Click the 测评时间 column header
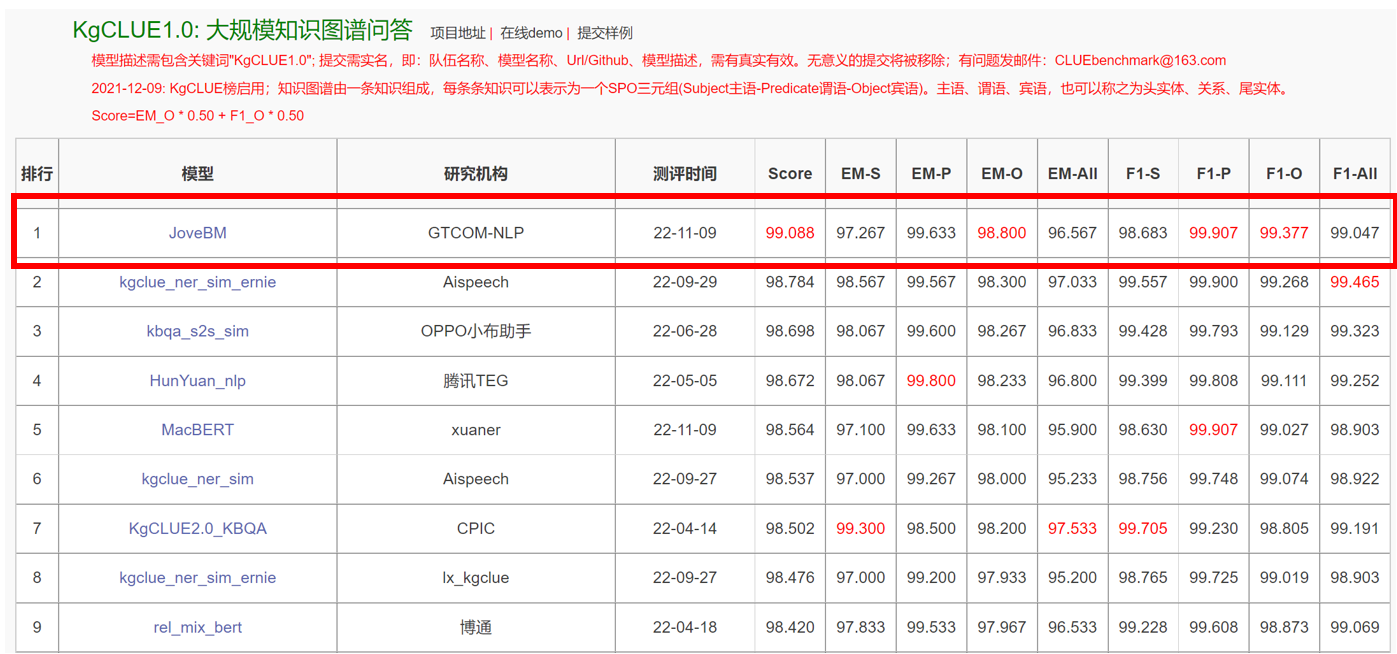 pyautogui.click(x=684, y=173)
